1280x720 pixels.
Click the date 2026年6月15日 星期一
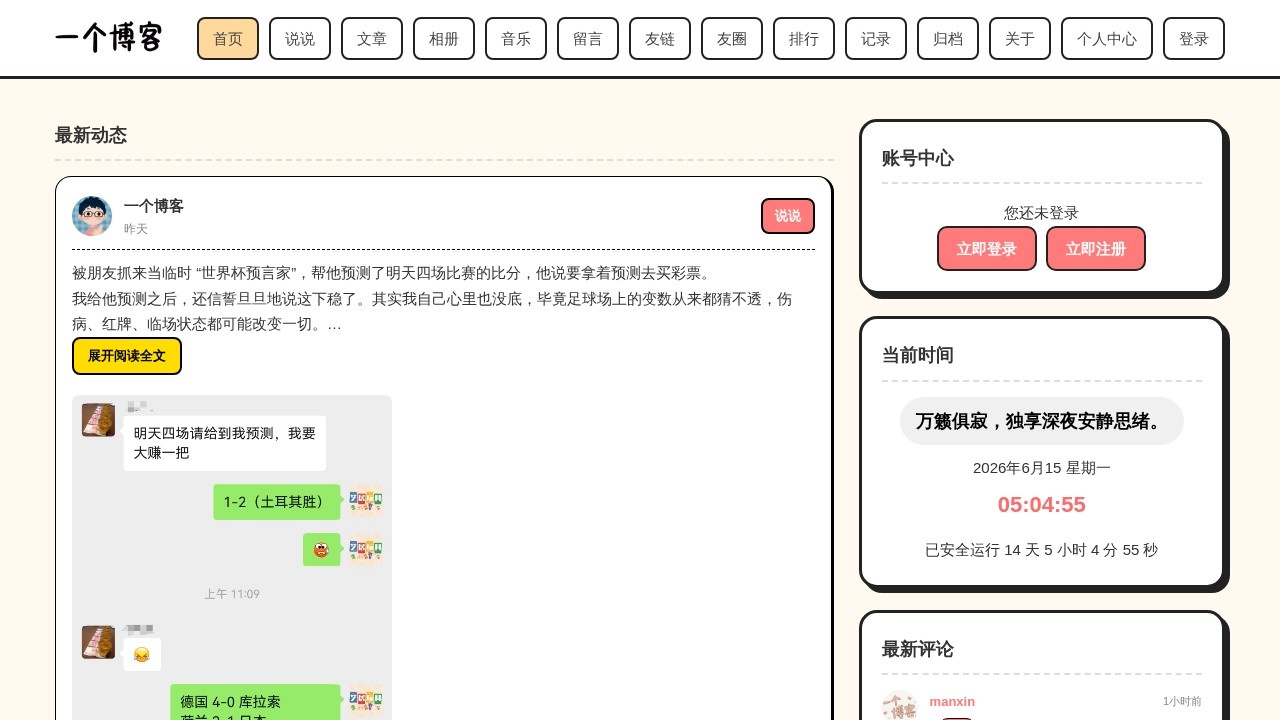tap(1042, 468)
